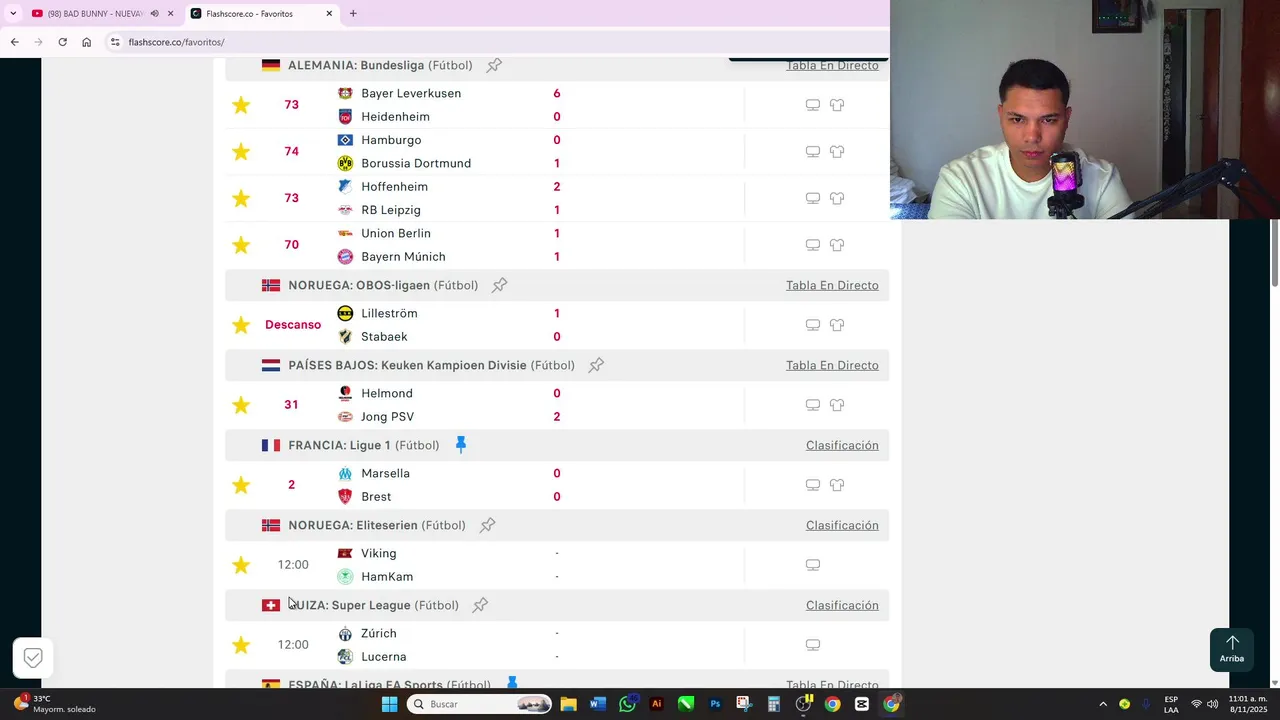Open TV icon for Viking vs HamKam
This screenshot has width=1280, height=720.
(813, 565)
